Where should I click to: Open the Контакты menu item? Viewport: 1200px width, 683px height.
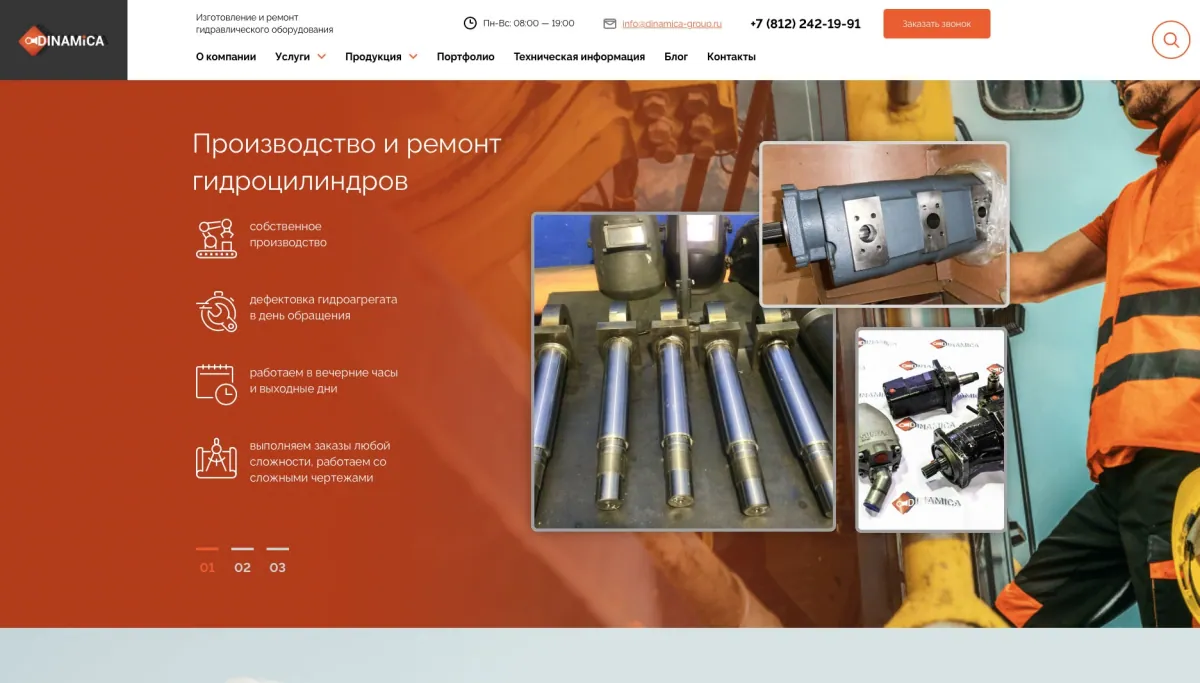(731, 57)
